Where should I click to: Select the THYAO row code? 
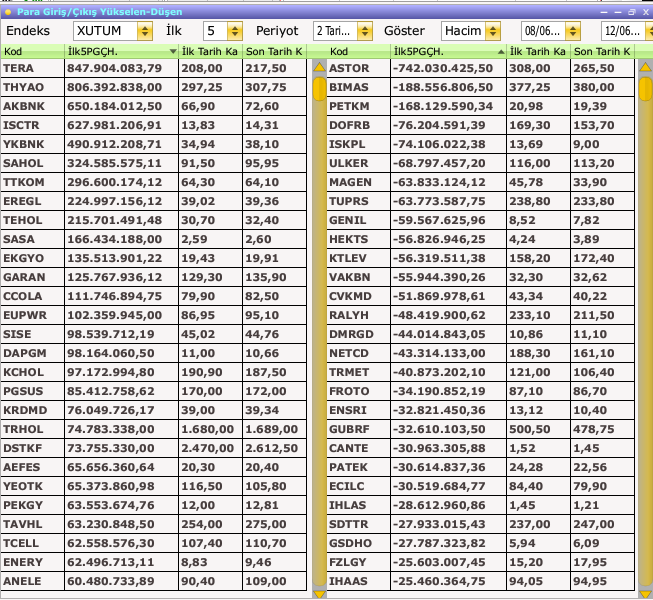(x=23, y=87)
